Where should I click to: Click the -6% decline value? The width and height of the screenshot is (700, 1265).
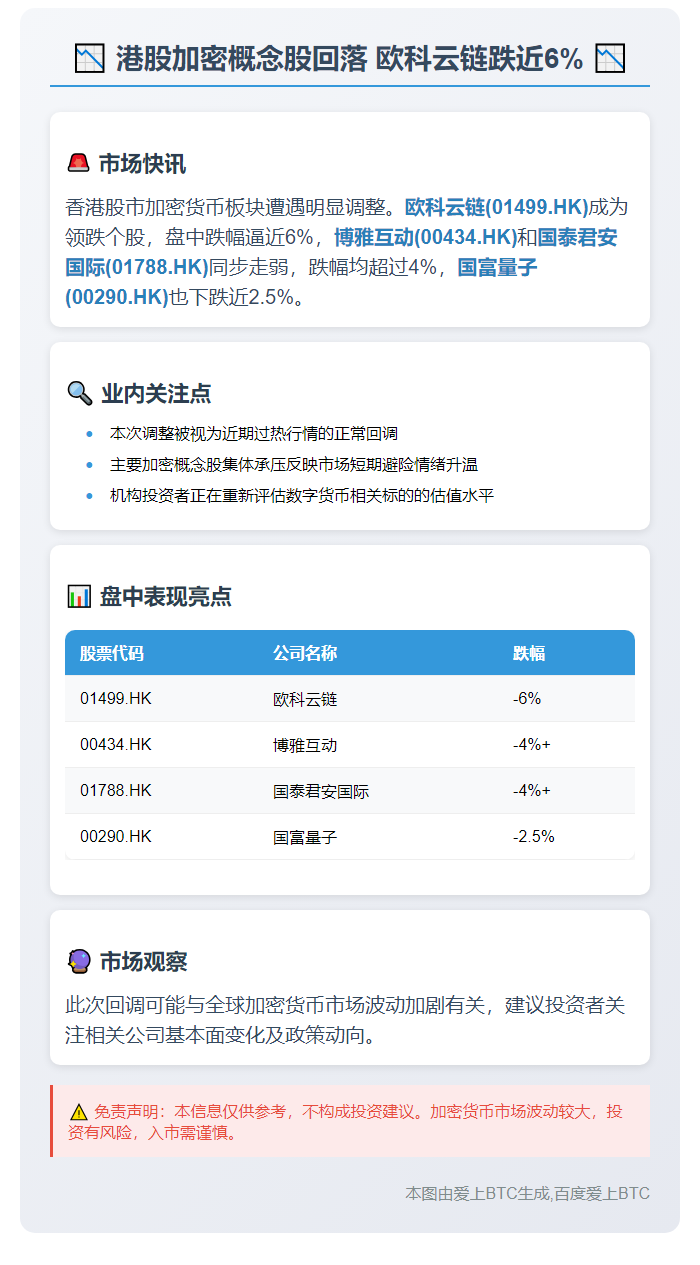pyautogui.click(x=527, y=698)
